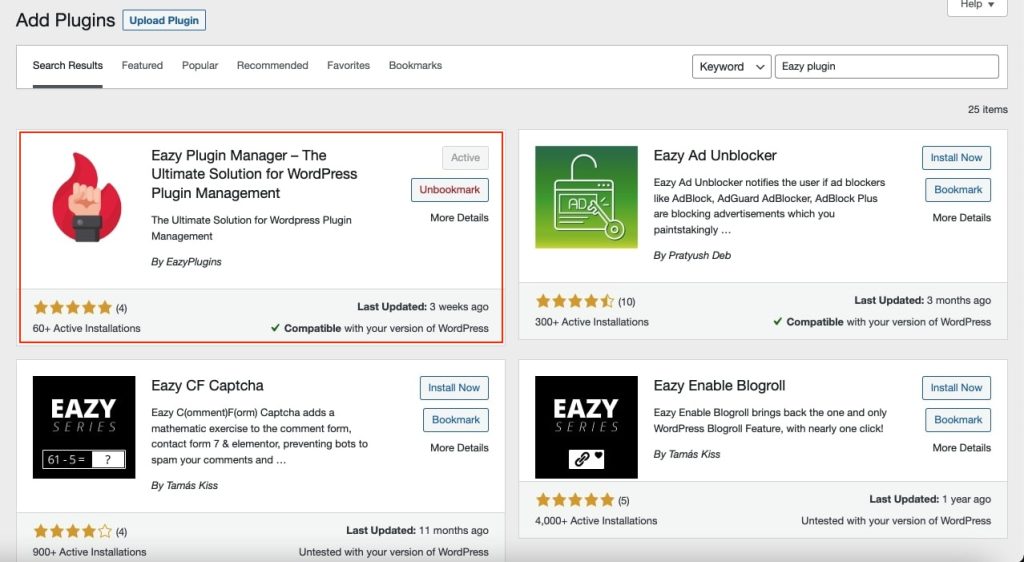Click the Compatible checkmark on Eazy Plugin Manager
Viewport: 1024px width, 562px height.
275,328
